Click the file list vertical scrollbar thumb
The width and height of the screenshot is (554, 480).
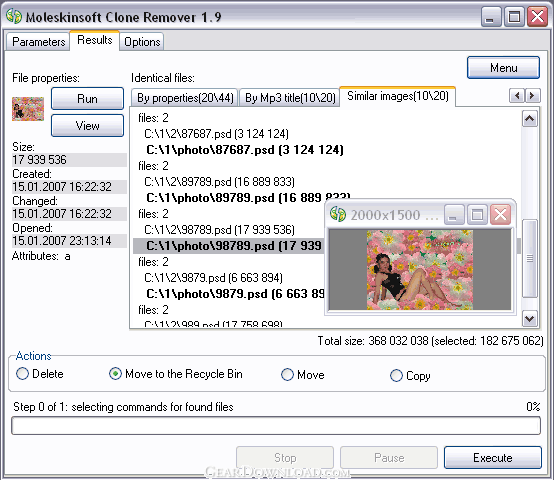(530, 258)
